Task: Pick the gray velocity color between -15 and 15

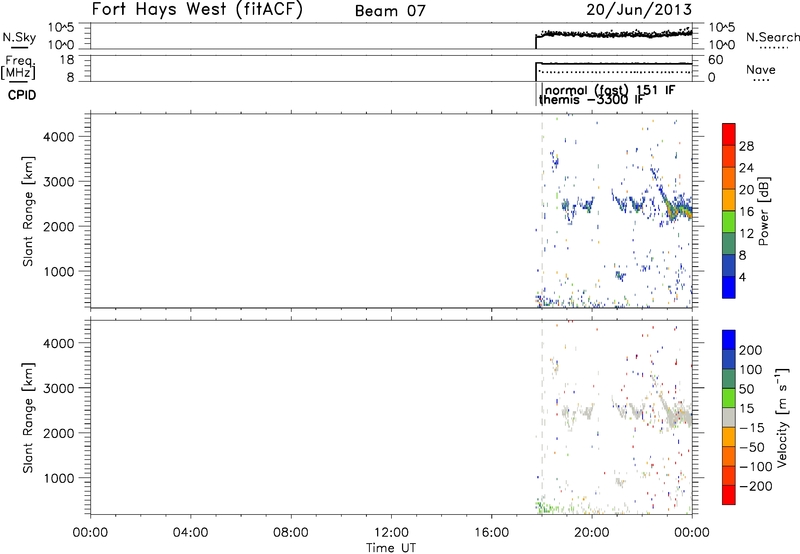Action: point(729,417)
